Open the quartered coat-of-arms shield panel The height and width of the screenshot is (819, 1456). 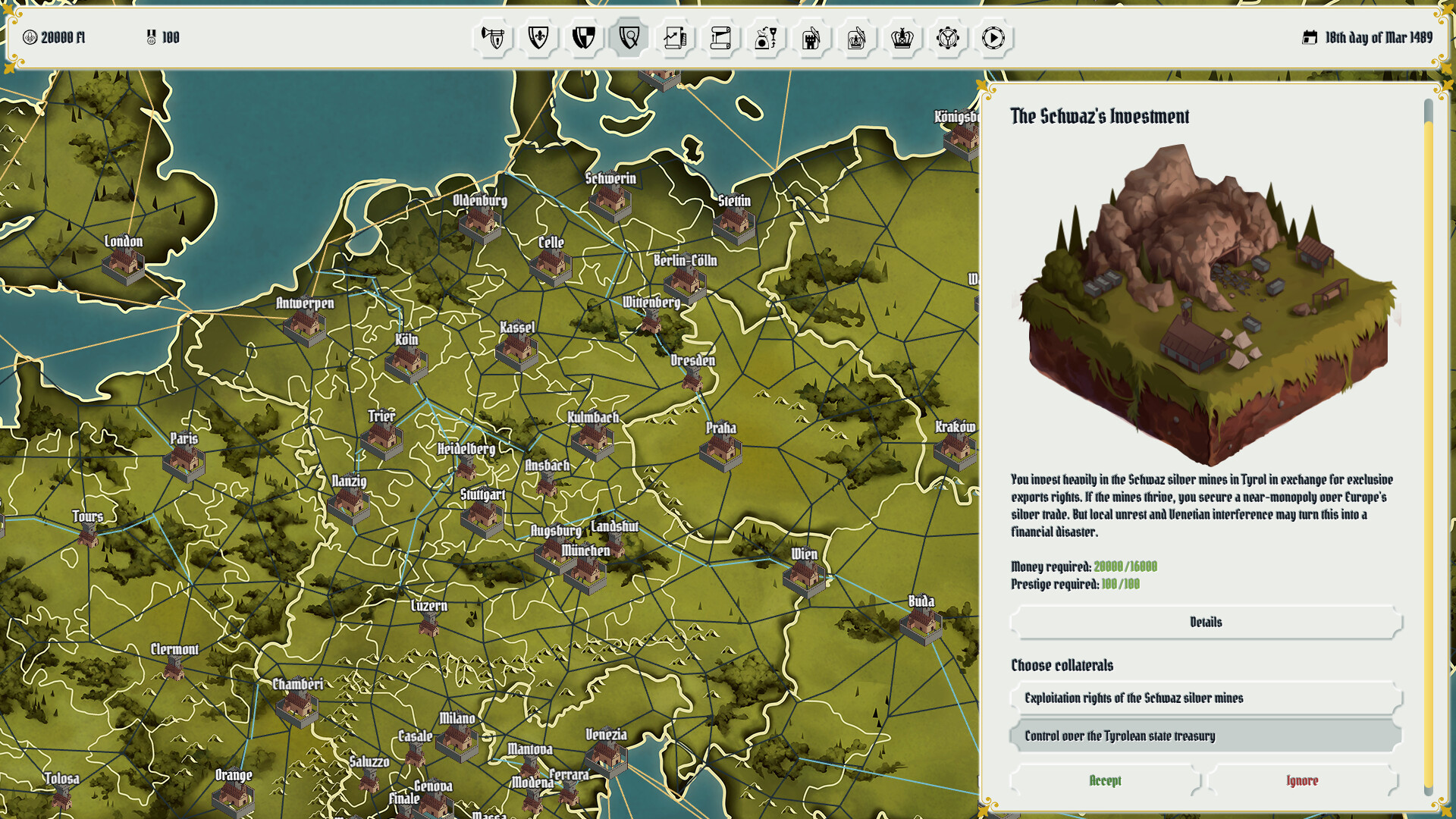pos(583,38)
